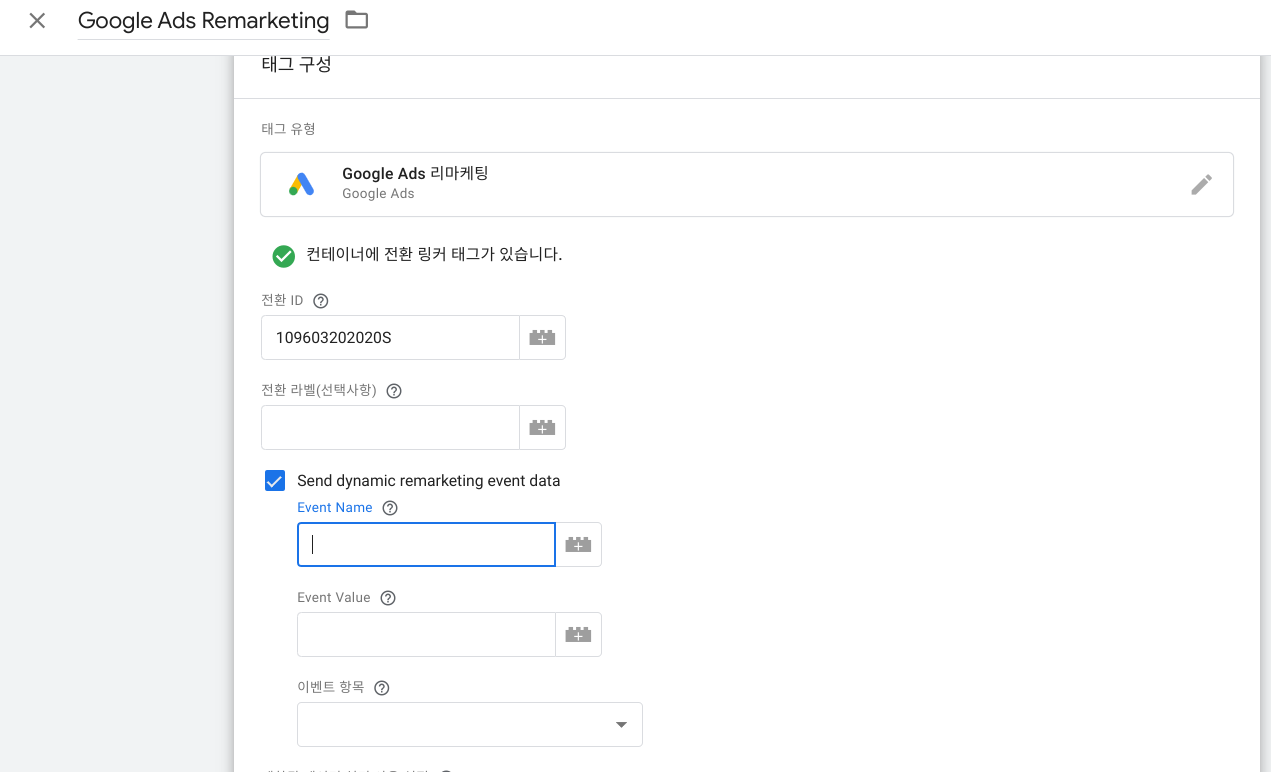Insert variable for Event Name field
1271x772 pixels.
click(x=578, y=545)
